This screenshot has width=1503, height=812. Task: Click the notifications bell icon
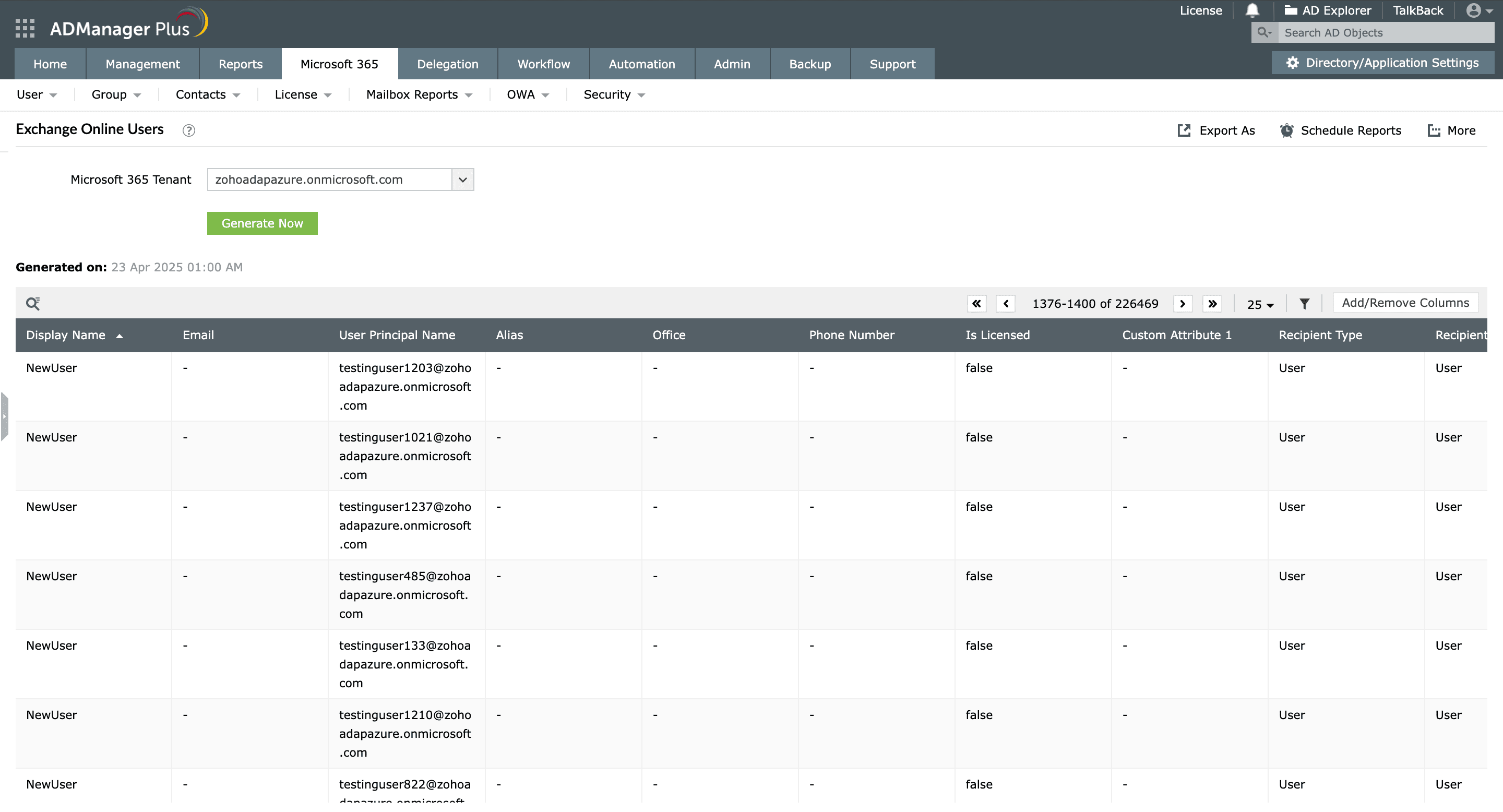point(1252,10)
